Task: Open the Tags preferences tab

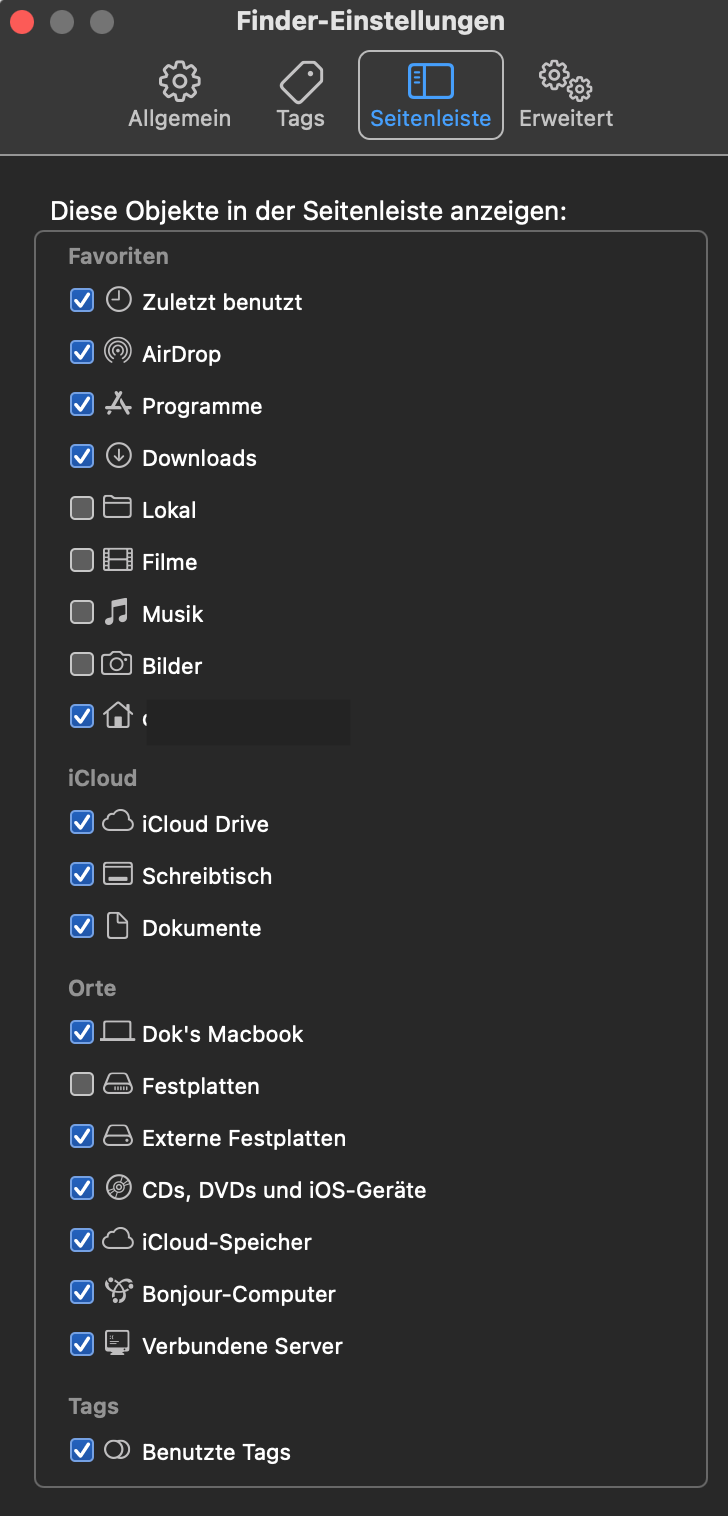Action: pos(300,96)
